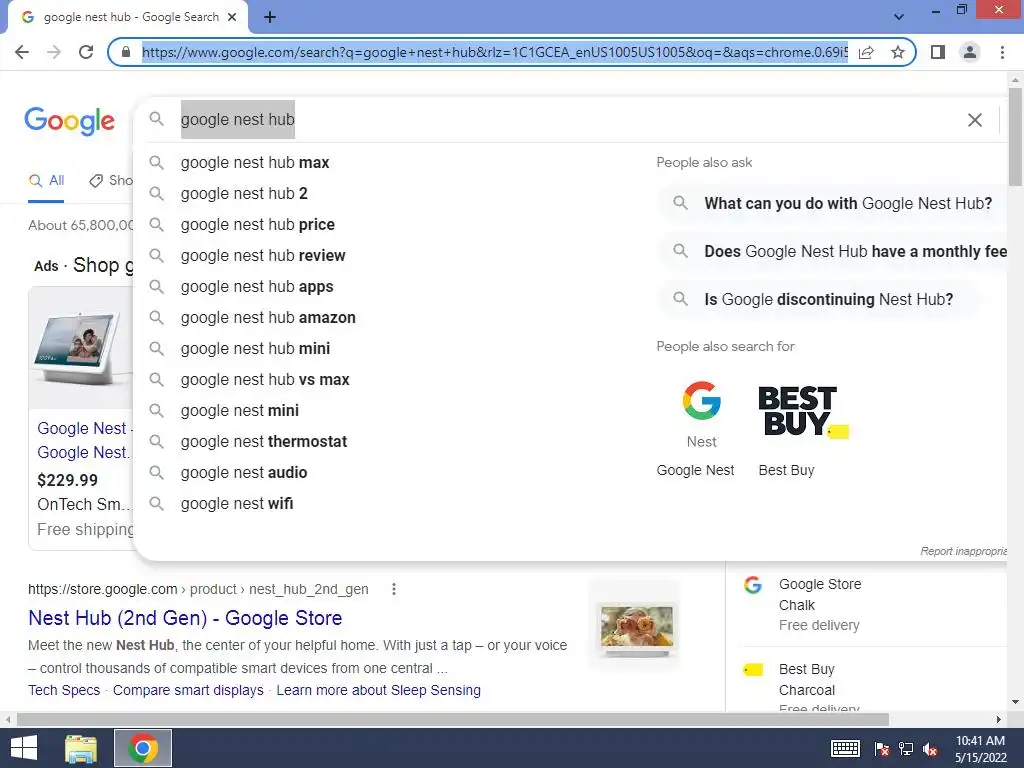Viewport: 1024px width, 768px height.
Task: Click Report inappropriate predictions link
Action: pyautogui.click(x=963, y=551)
